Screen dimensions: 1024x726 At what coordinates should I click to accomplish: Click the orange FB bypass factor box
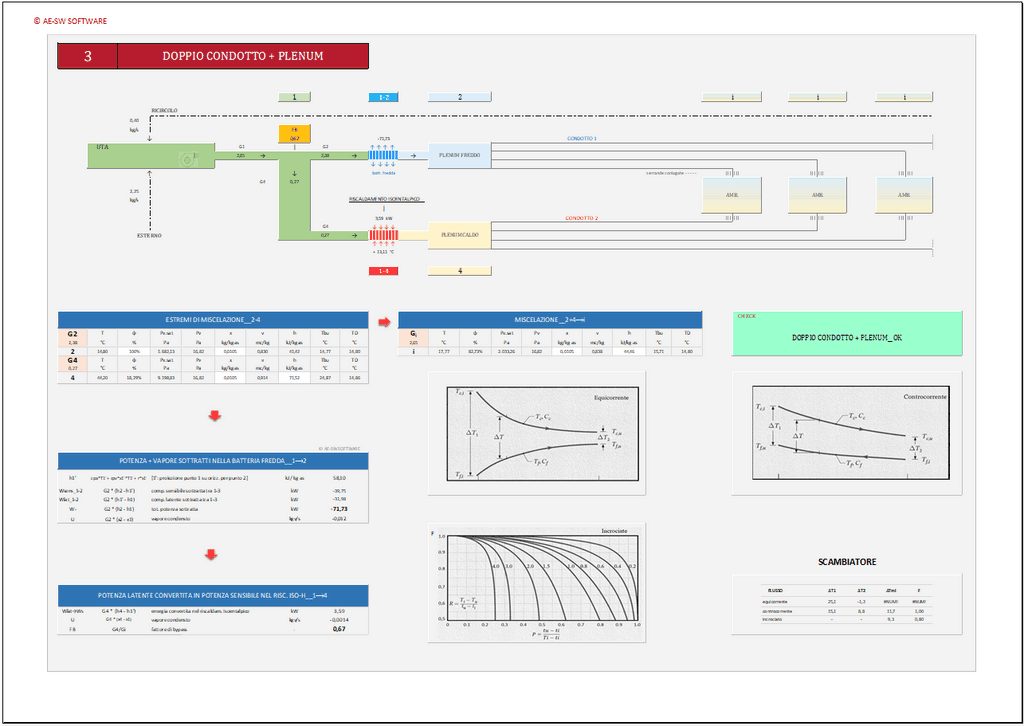[x=294, y=135]
